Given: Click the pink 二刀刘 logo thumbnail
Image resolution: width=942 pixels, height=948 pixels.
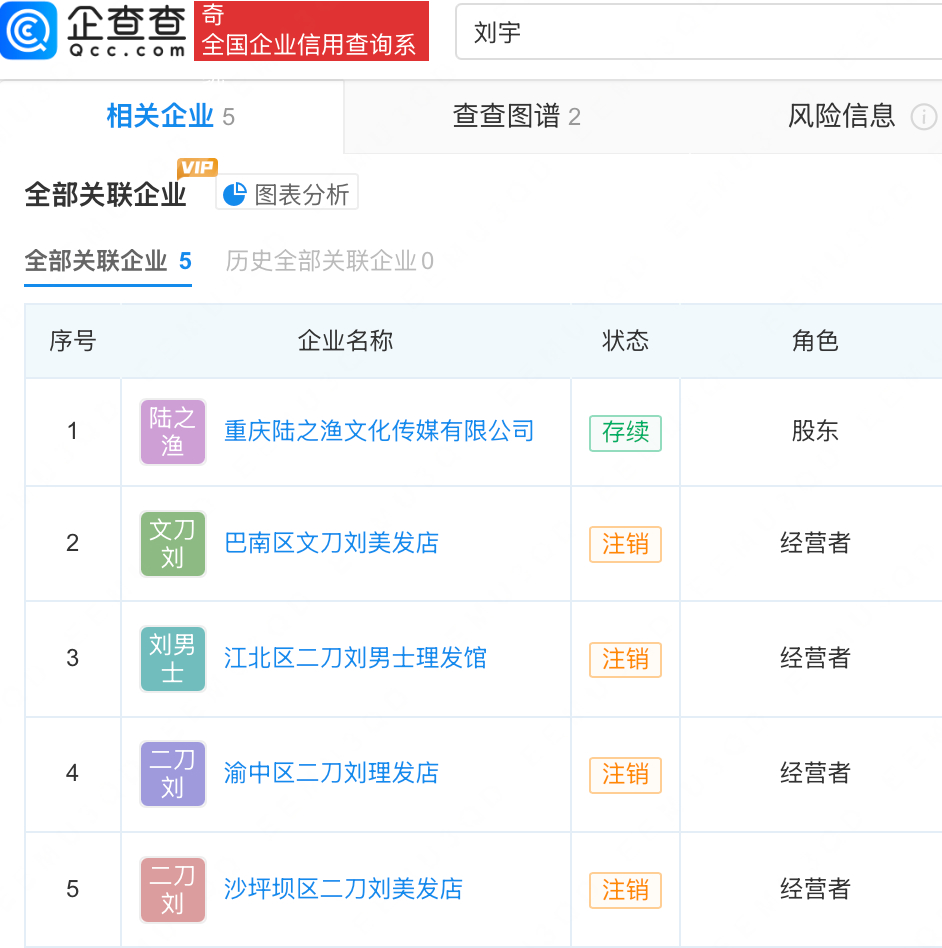Looking at the screenshot, I should [x=173, y=889].
